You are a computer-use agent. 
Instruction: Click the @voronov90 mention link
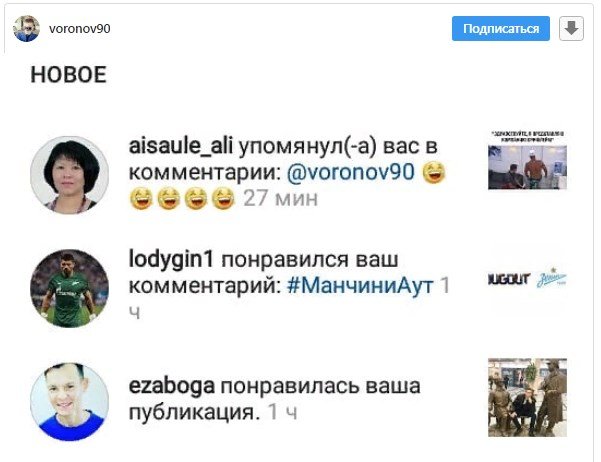tap(351, 173)
